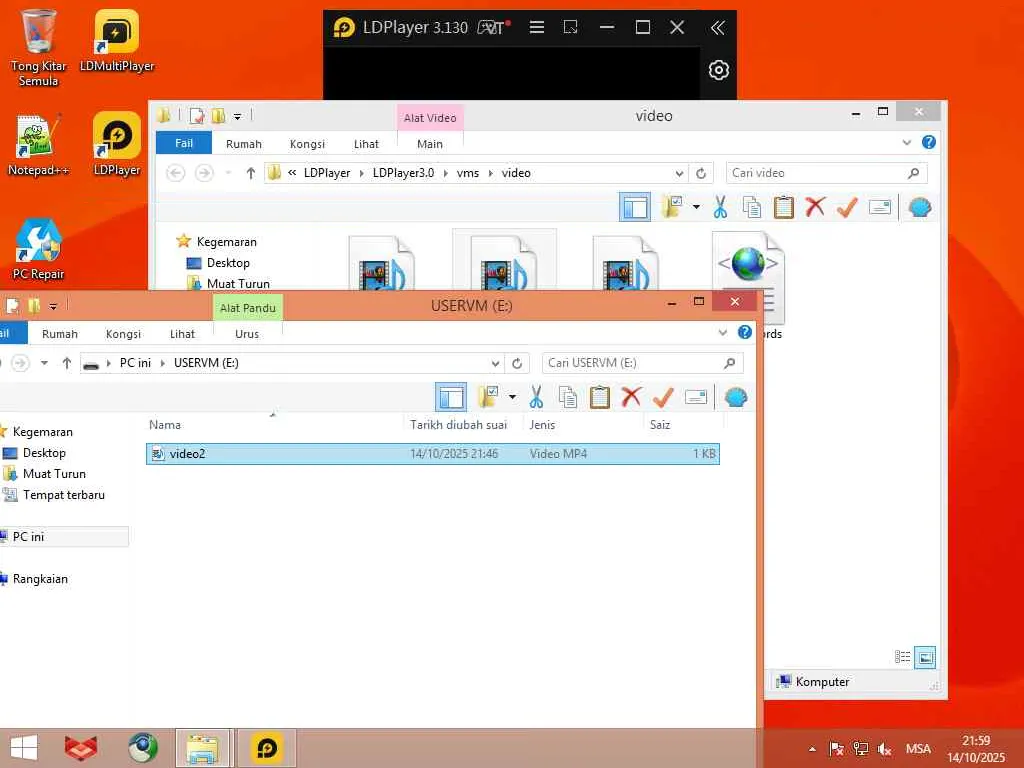The height and width of the screenshot is (768, 1024).
Task: Click orange checkmark icon in video window
Action: tap(847, 208)
